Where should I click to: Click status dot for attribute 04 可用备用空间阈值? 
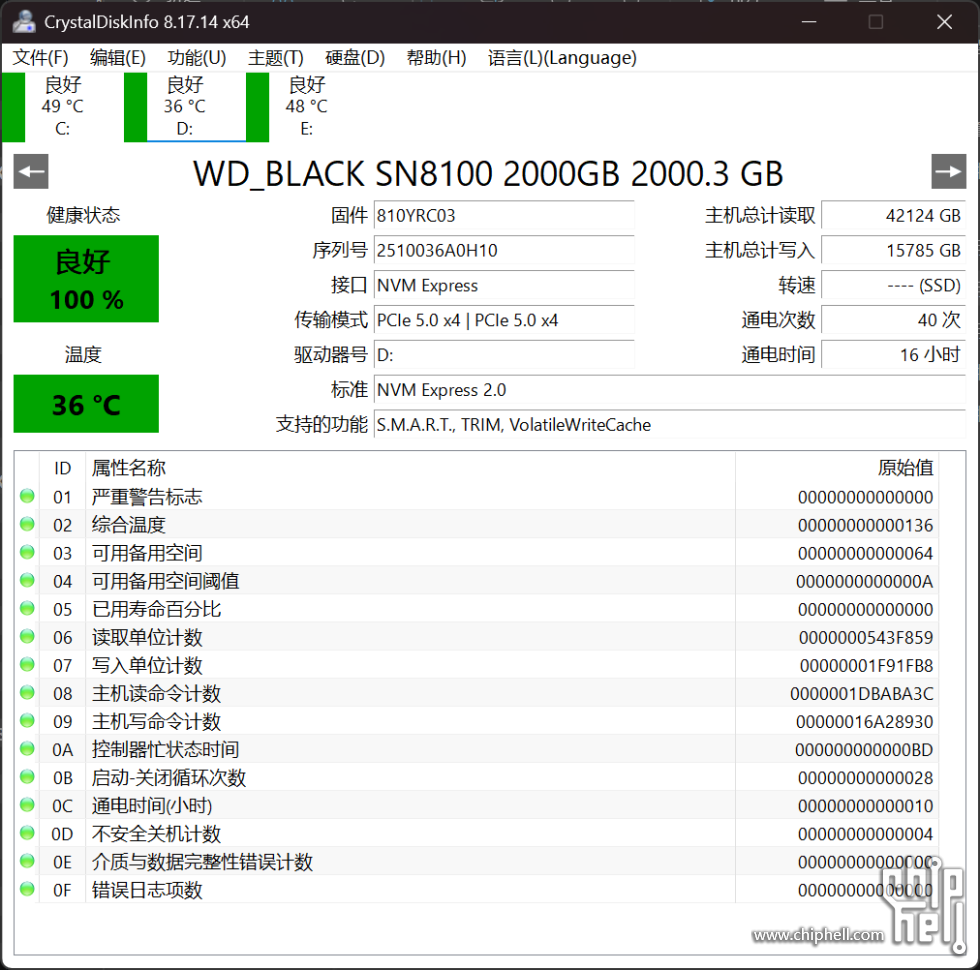click(x=27, y=581)
